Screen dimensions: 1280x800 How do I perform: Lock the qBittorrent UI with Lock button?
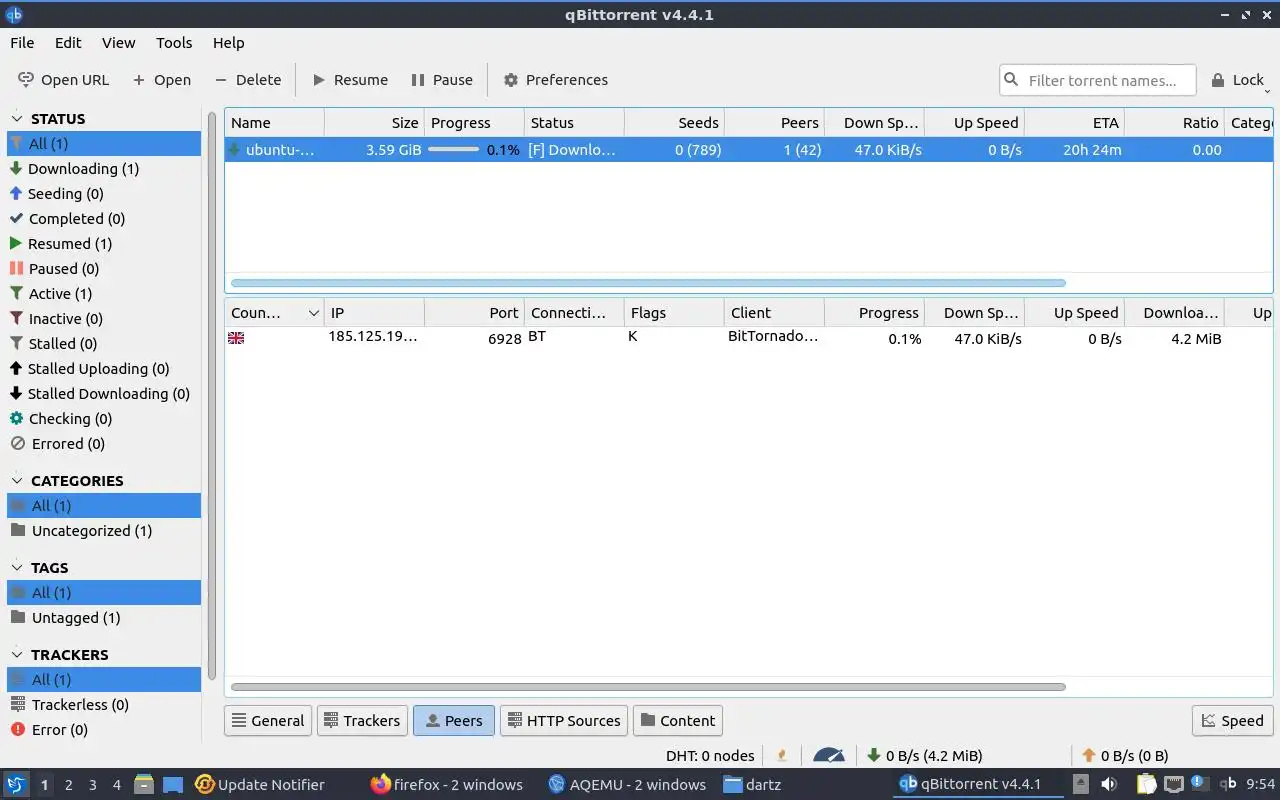coord(1238,80)
